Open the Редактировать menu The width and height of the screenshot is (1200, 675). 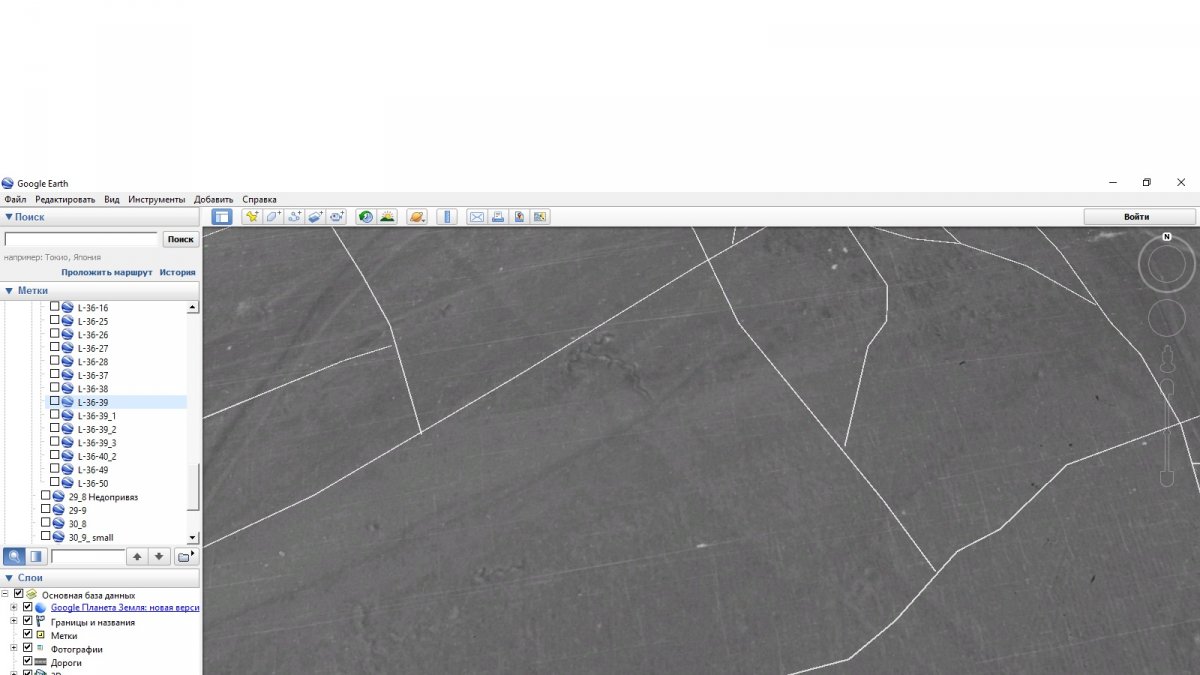[x=65, y=200]
